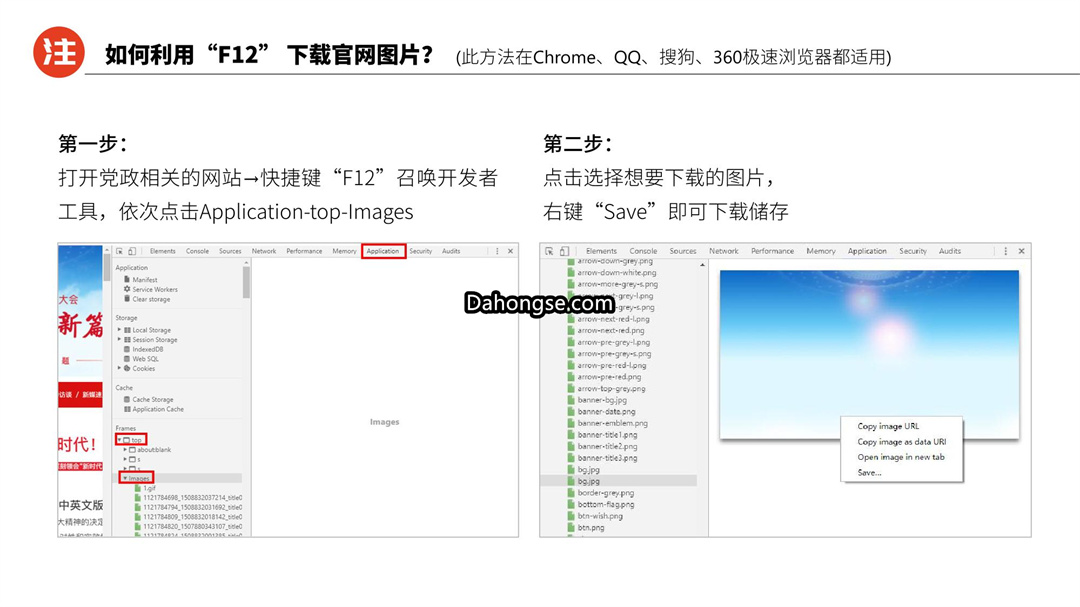Open the Application tab in step-one DevTools
Viewport: 1080px width, 607px height.
tap(383, 251)
